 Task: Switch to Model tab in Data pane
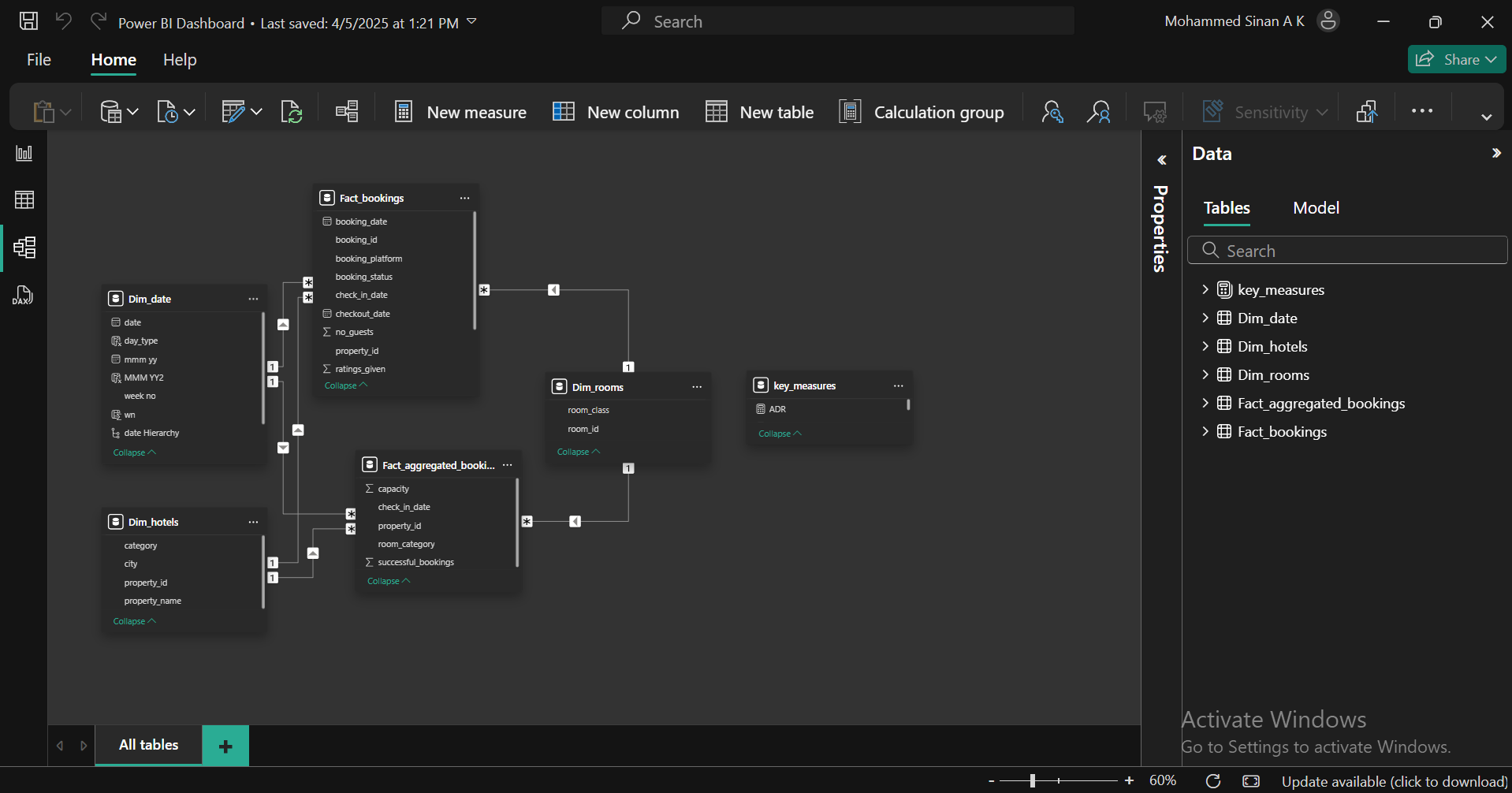[1316, 208]
